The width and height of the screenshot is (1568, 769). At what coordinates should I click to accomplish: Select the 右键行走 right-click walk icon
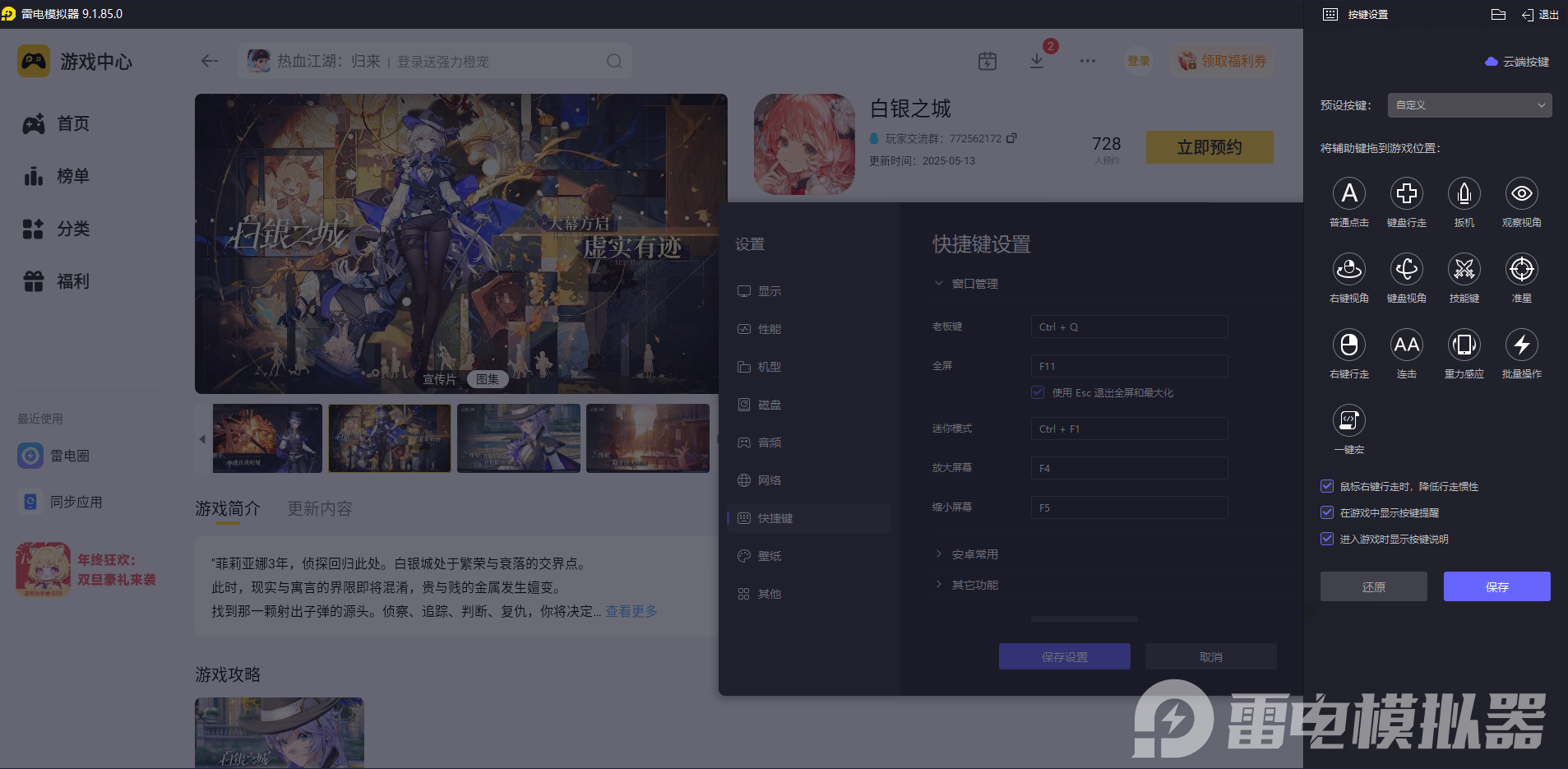pos(1349,345)
